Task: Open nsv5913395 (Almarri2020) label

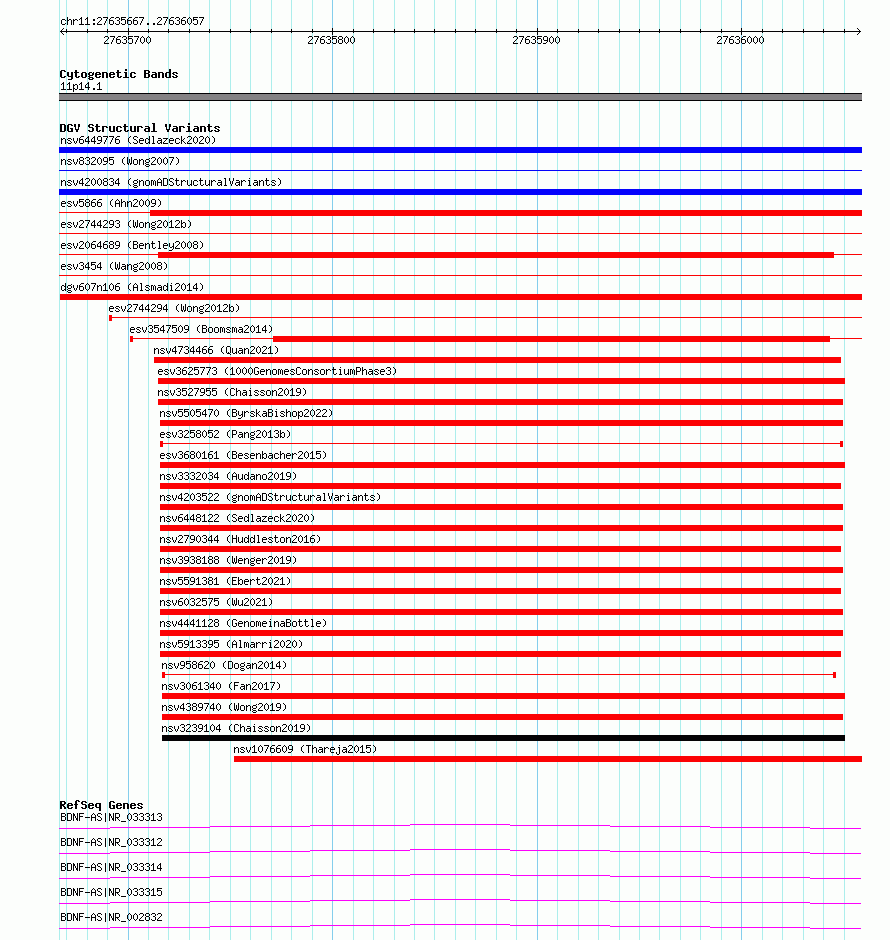Action: tap(231, 644)
